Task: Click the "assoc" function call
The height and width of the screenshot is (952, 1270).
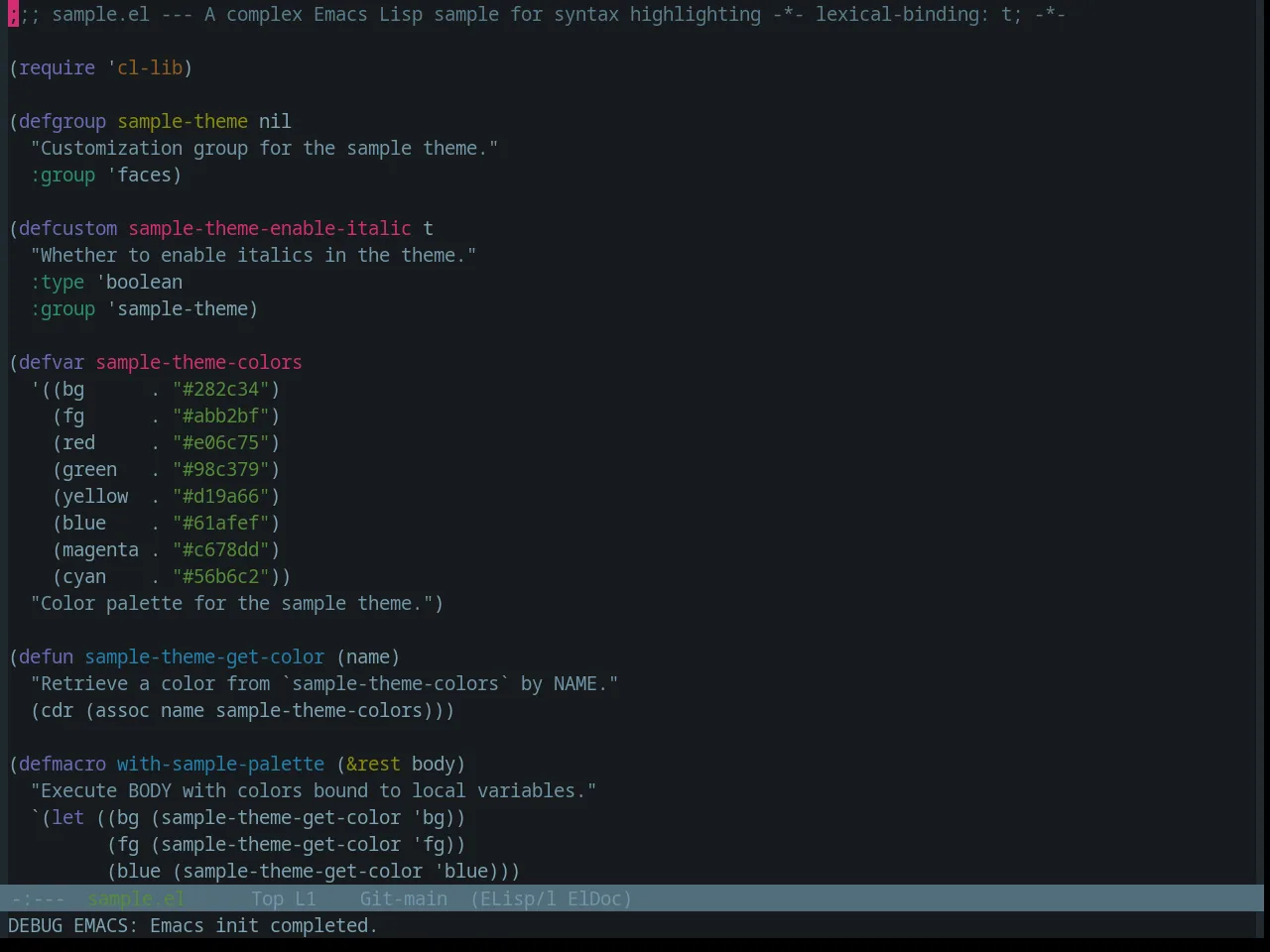Action: [x=123, y=710]
